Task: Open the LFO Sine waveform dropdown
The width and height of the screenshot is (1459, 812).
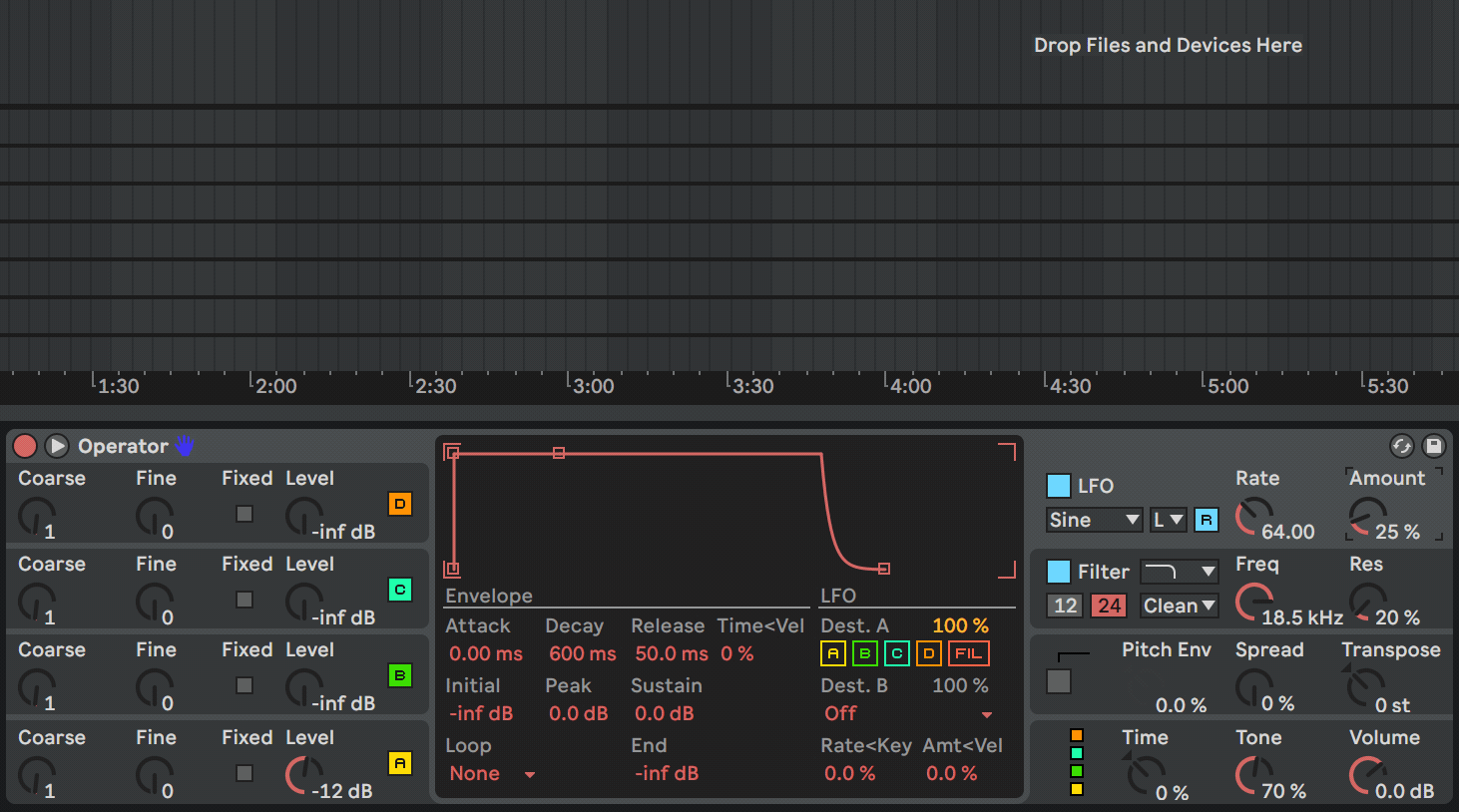Action: pos(1094,520)
